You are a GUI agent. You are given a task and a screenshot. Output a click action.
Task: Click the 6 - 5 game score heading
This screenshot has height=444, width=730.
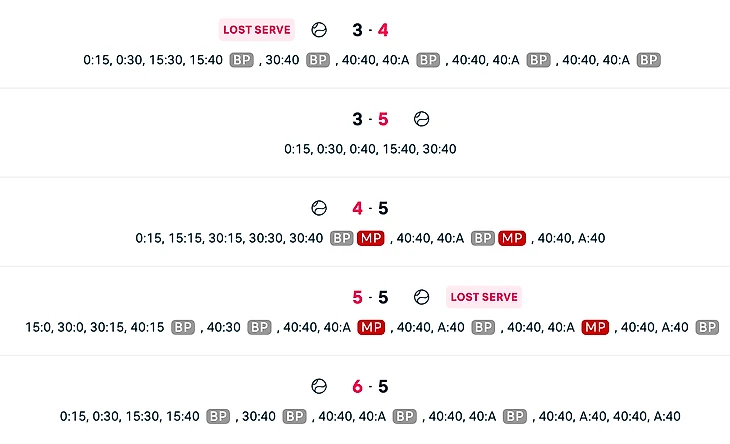click(370, 386)
